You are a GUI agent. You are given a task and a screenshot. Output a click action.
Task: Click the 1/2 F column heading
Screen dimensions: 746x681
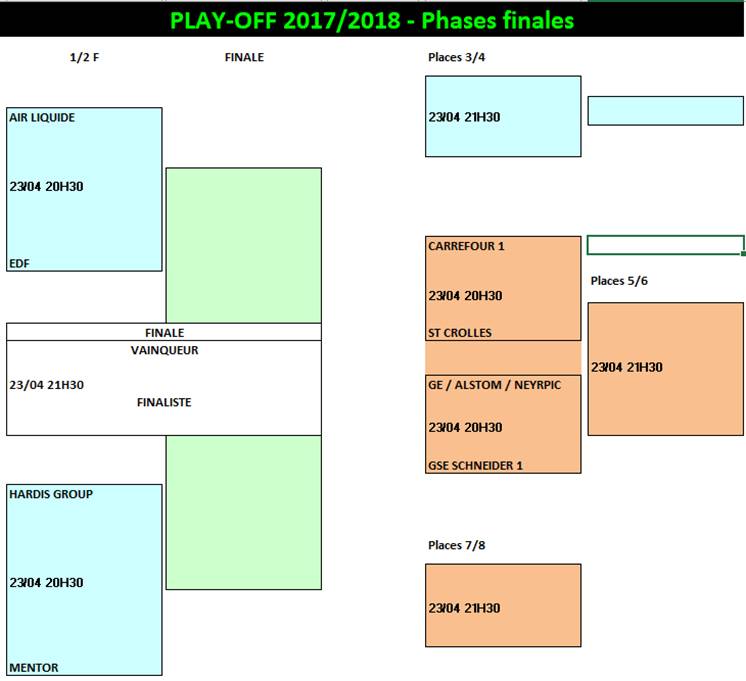point(84,58)
